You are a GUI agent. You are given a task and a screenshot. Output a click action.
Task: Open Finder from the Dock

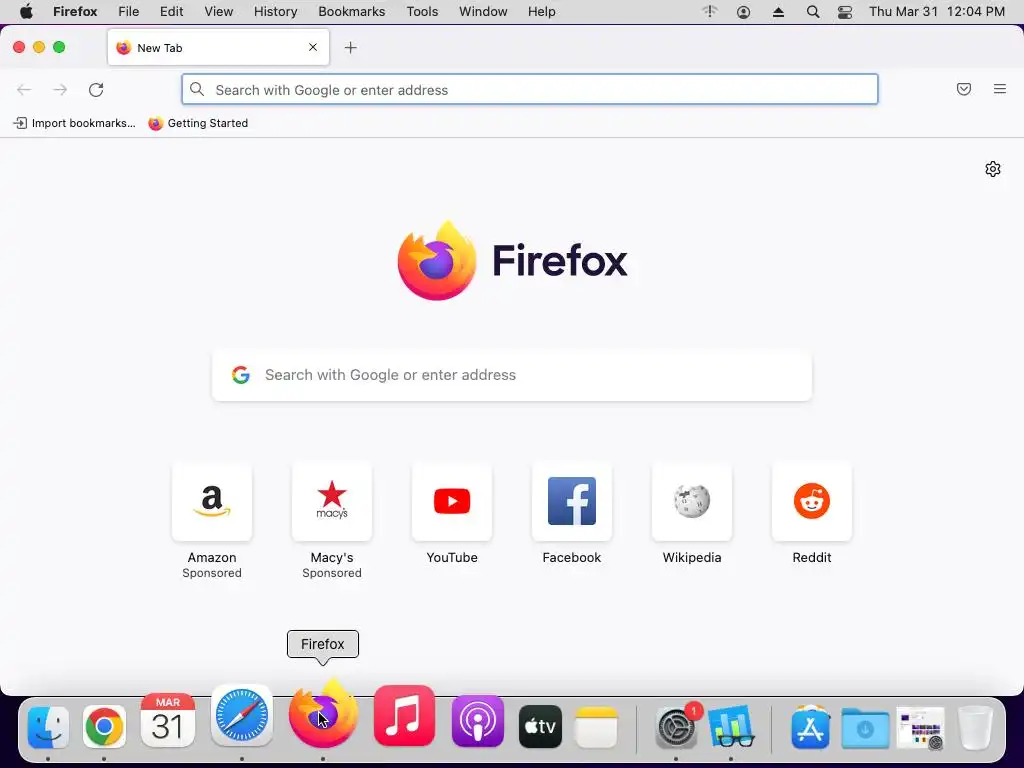(48, 727)
